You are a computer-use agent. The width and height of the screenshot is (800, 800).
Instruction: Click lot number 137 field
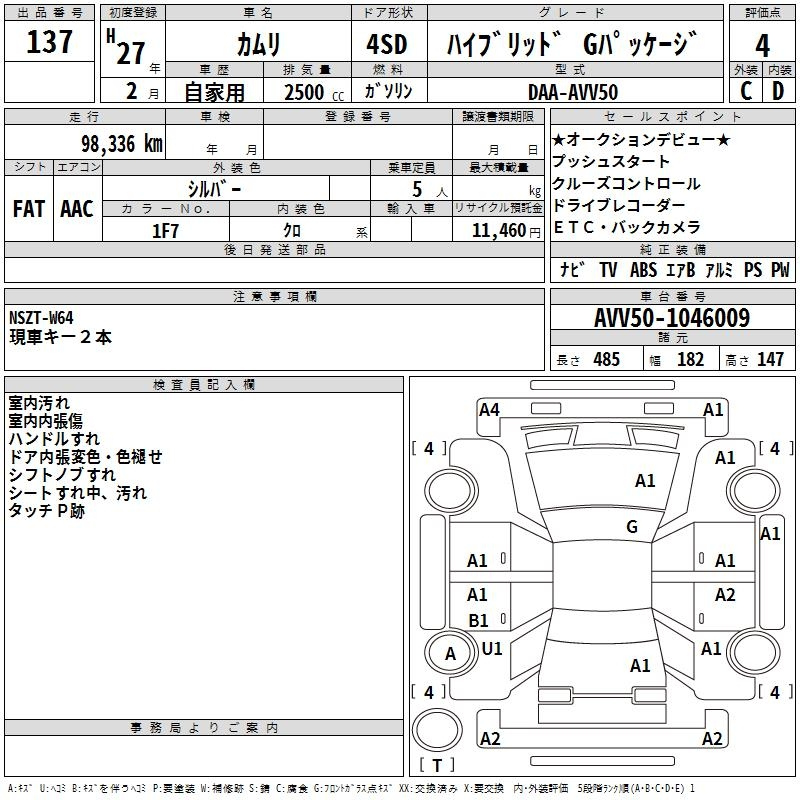tap(49, 41)
